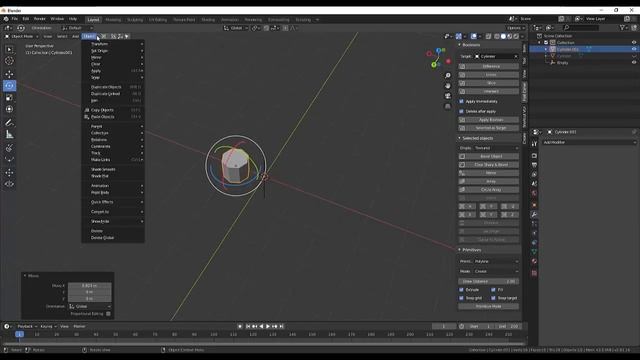Screen dimensions: 640x360
Task: Open the Orientation Global dropdown in Move panel
Action: (x=90, y=306)
